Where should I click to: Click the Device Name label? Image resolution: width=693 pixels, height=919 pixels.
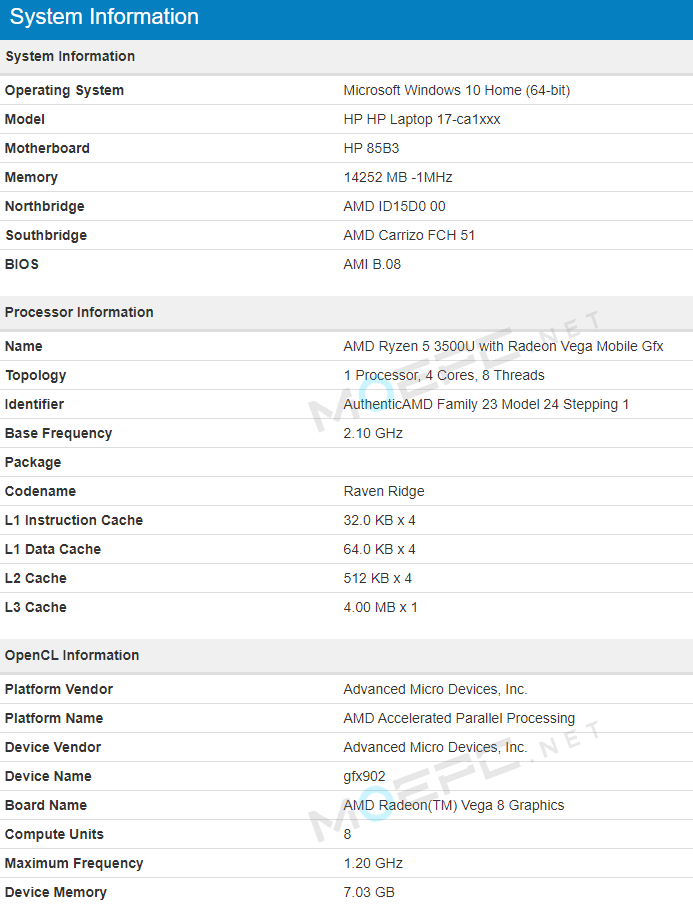click(x=48, y=776)
